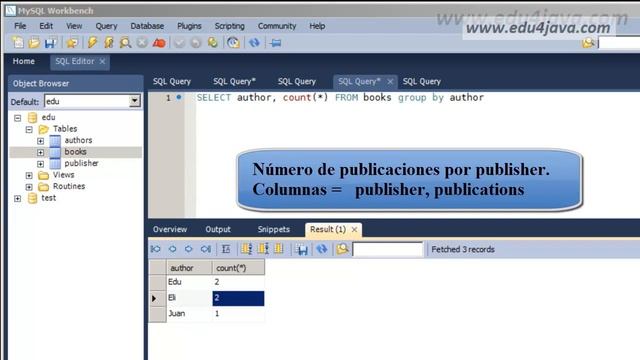
Task: Go to next record in result toolbar
Action: click(189, 249)
